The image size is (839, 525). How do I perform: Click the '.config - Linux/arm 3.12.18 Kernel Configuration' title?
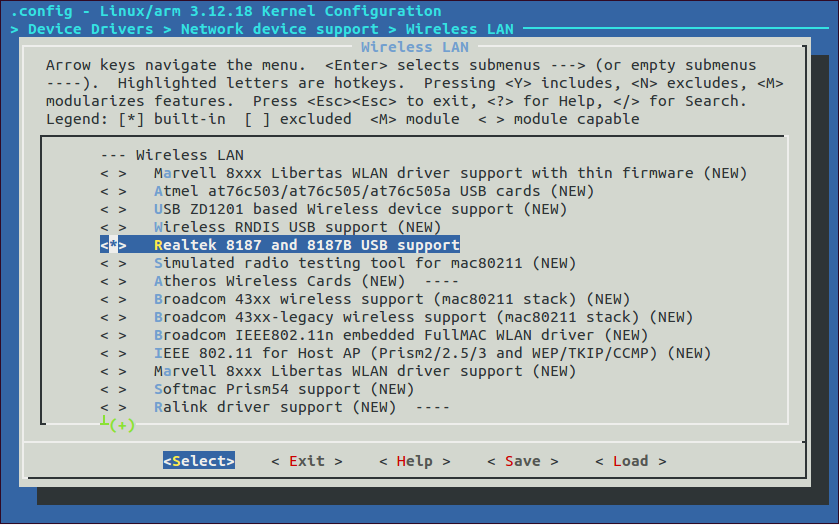[226, 11]
